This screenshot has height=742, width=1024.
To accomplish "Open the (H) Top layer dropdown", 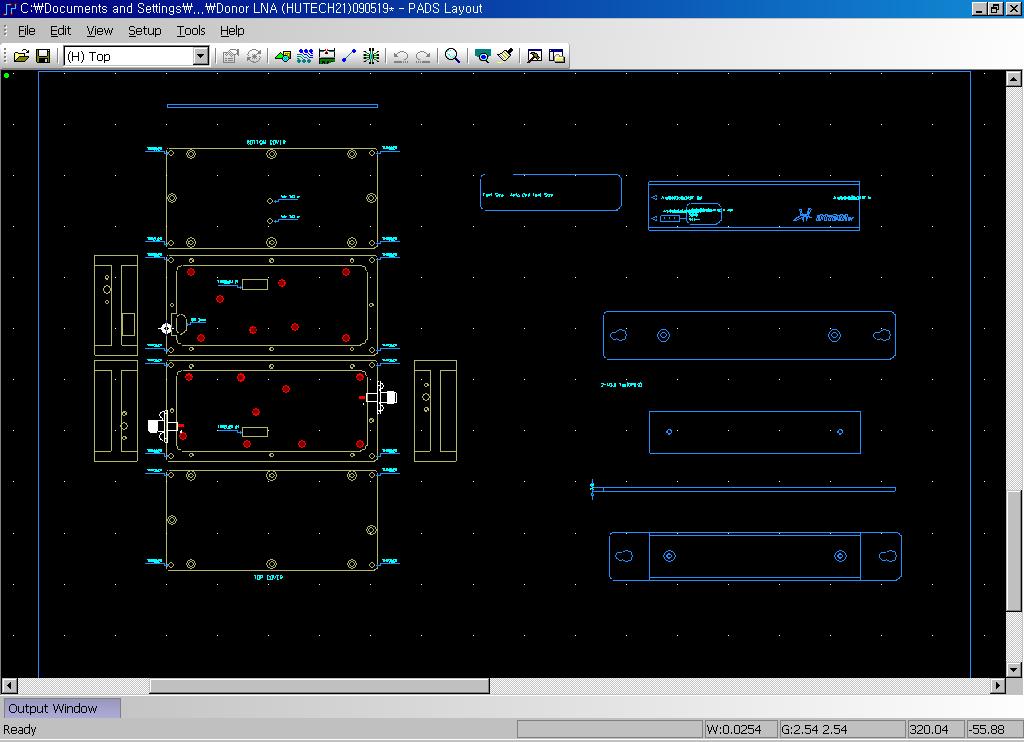I will point(200,56).
